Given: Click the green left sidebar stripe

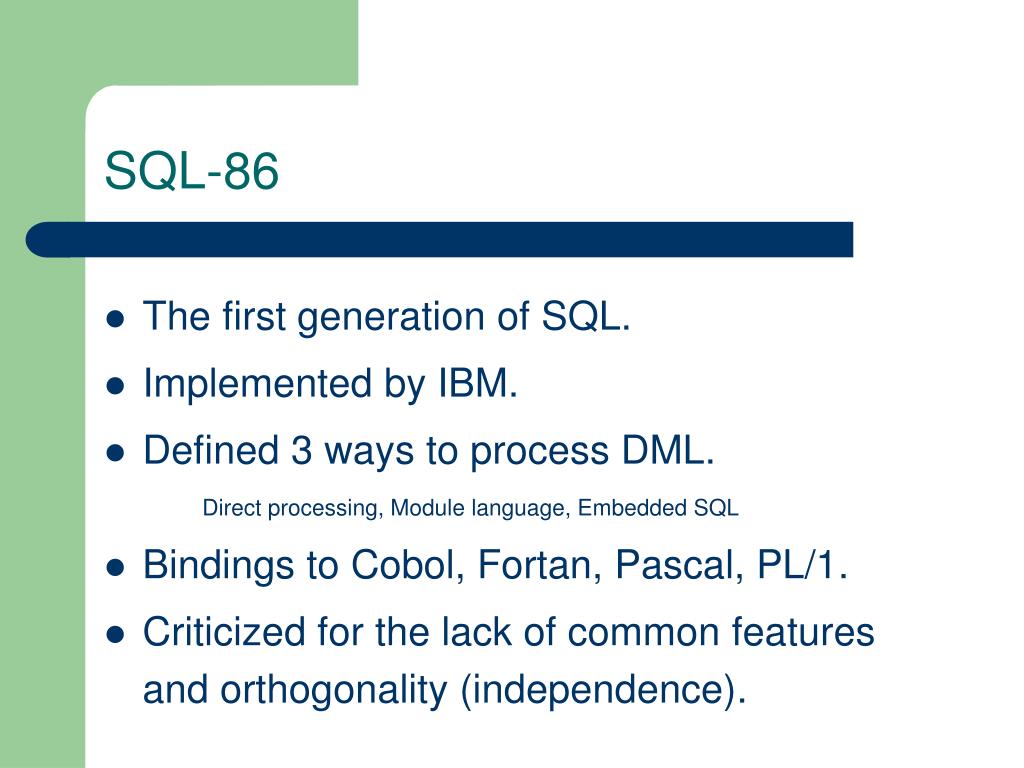Looking at the screenshot, I should (x=42, y=509).
